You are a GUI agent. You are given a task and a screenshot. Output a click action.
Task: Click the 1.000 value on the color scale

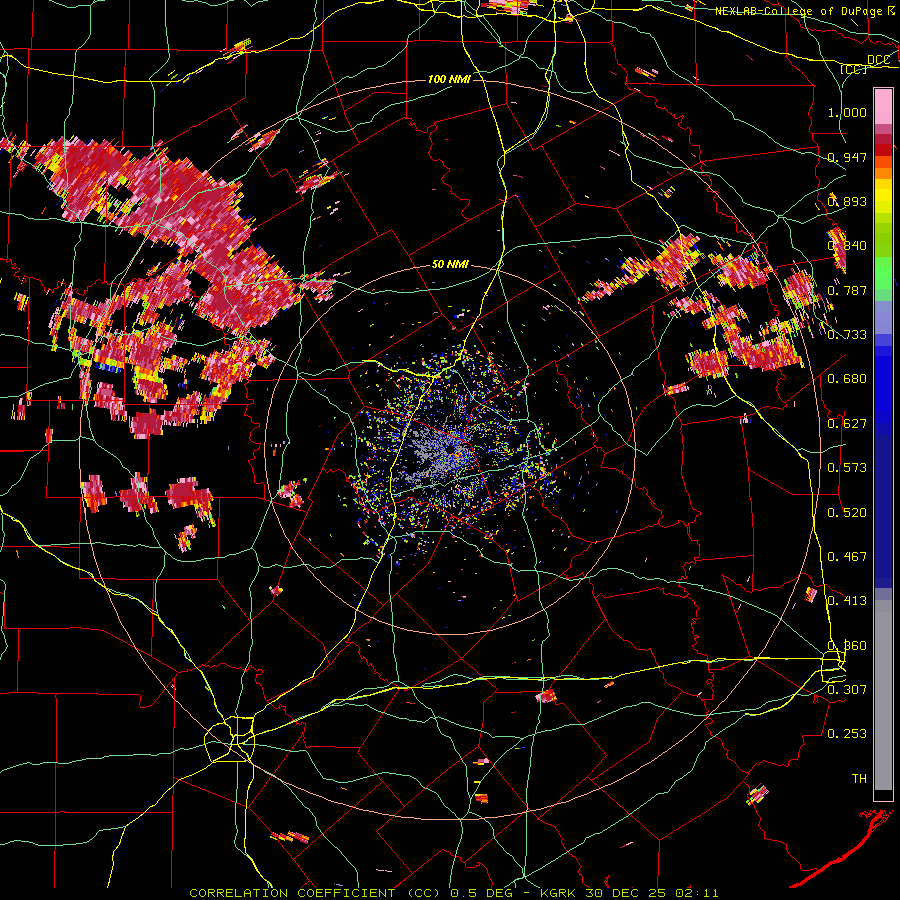click(847, 112)
